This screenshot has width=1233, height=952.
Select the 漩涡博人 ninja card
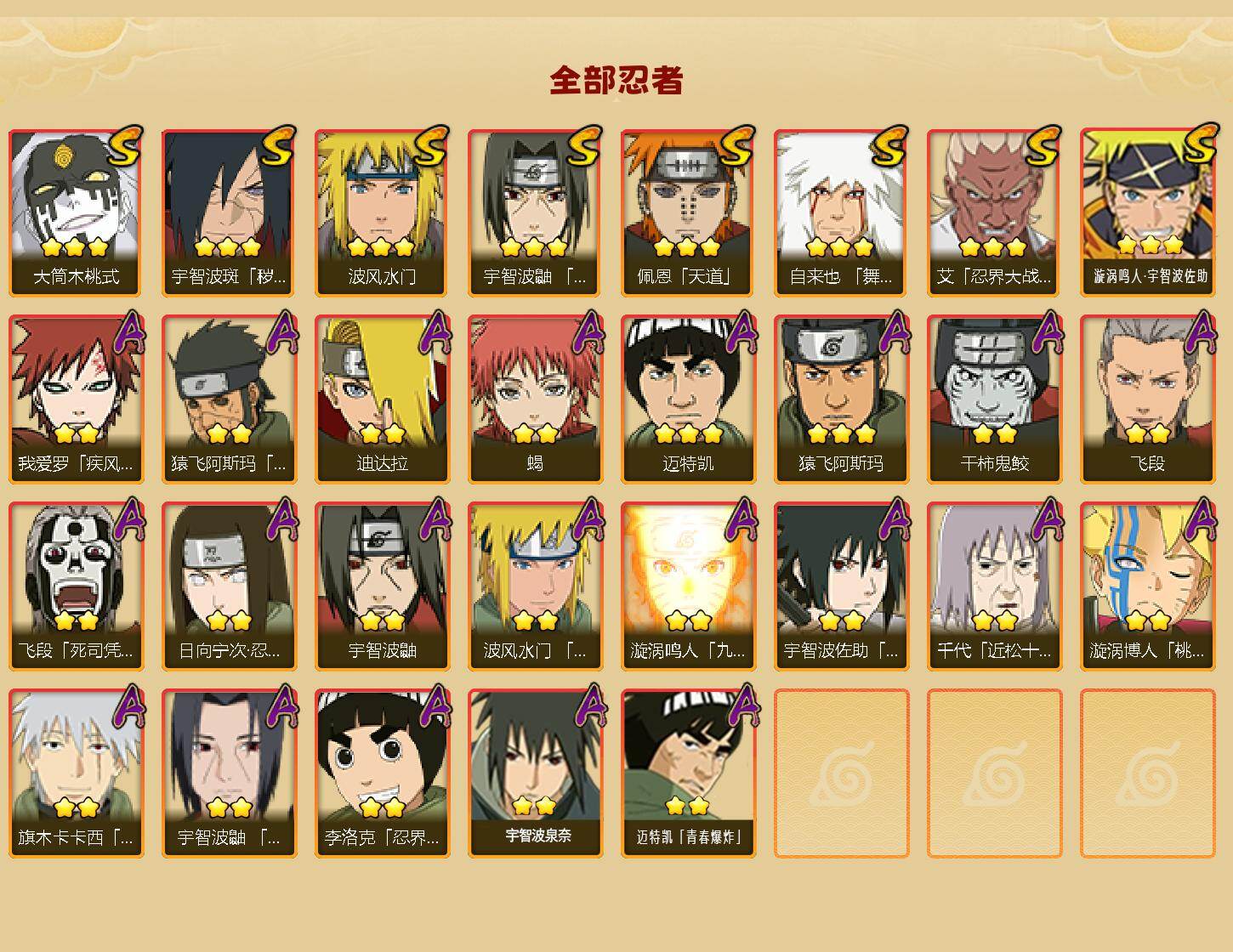[x=1148, y=586]
